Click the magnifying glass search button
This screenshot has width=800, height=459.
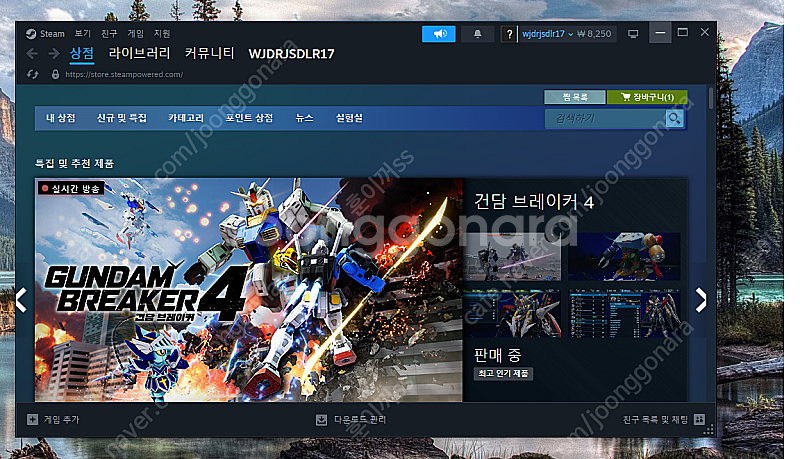point(674,119)
